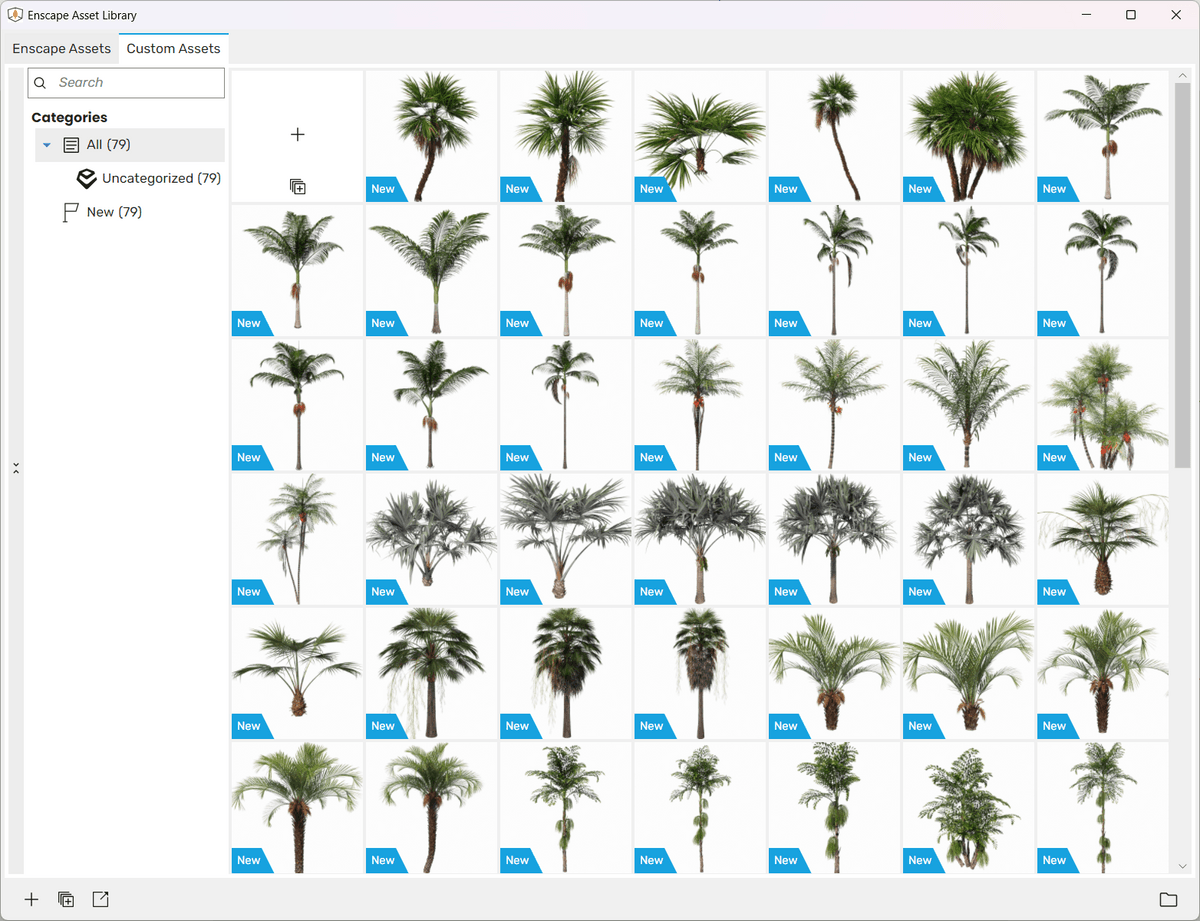Click the scrollbar down arrow in asset grid

point(1183,866)
